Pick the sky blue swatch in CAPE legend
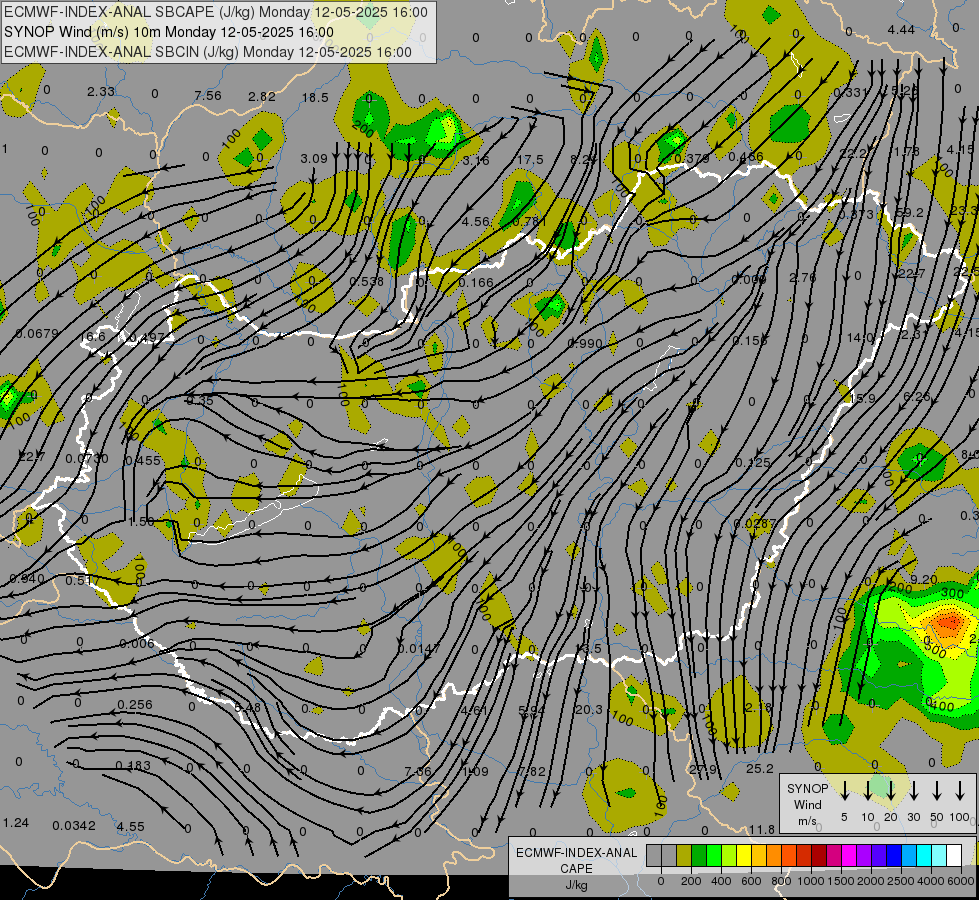This screenshot has width=979, height=900. (x=908, y=856)
